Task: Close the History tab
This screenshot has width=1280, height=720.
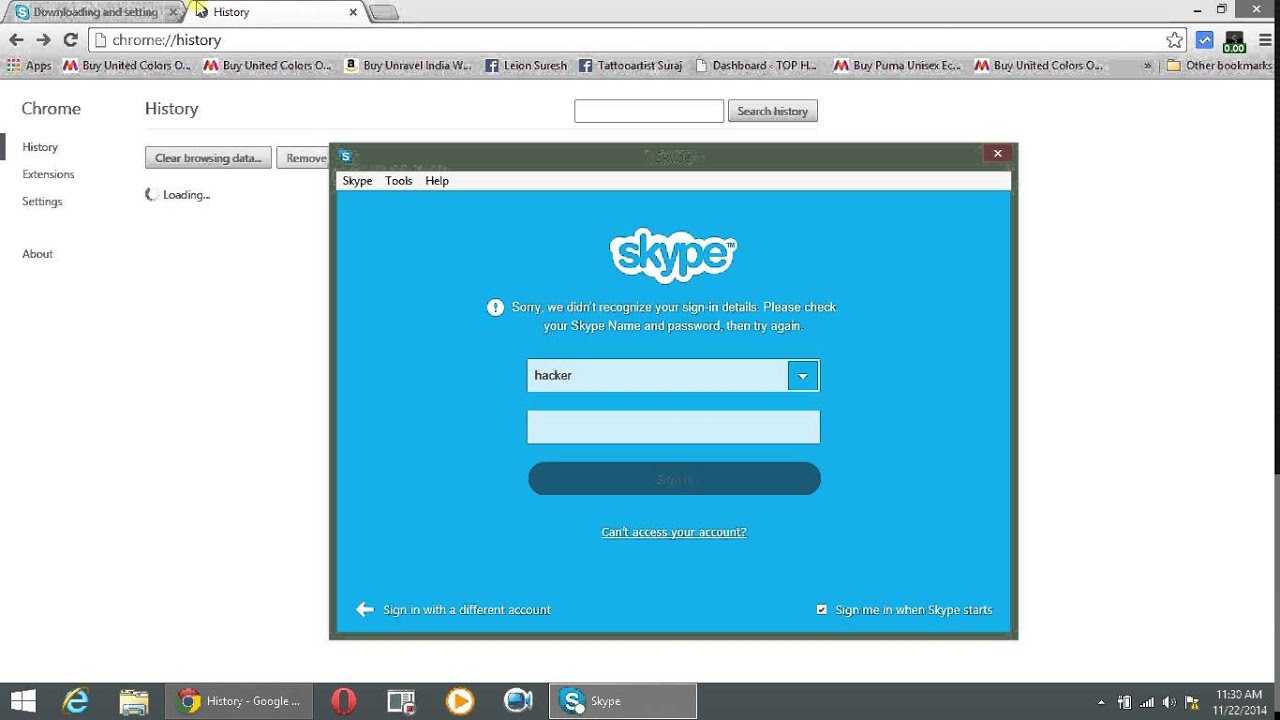Action: click(353, 12)
